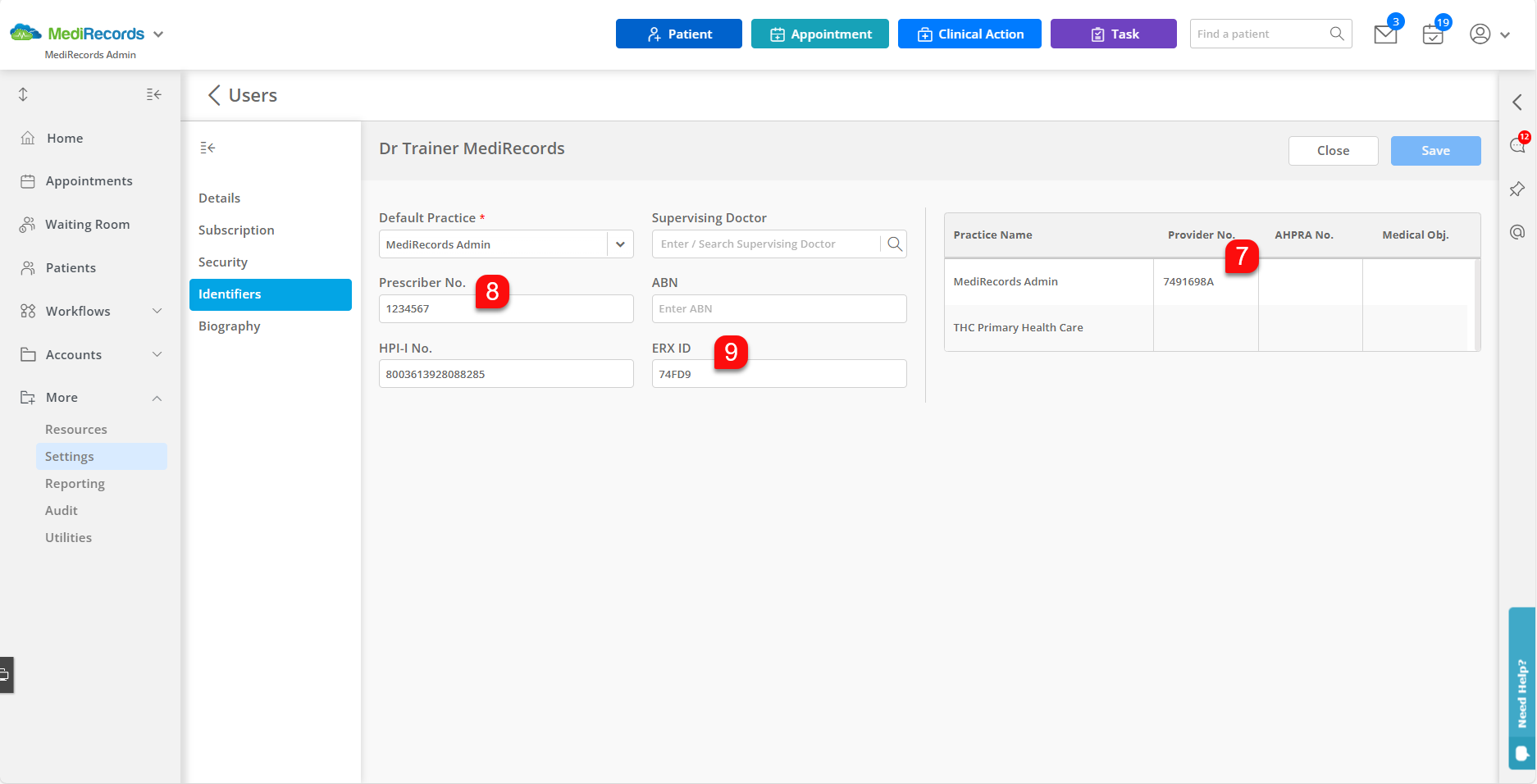This screenshot has height=784, width=1537.
Task: Go to Home in sidebar
Action: point(65,138)
